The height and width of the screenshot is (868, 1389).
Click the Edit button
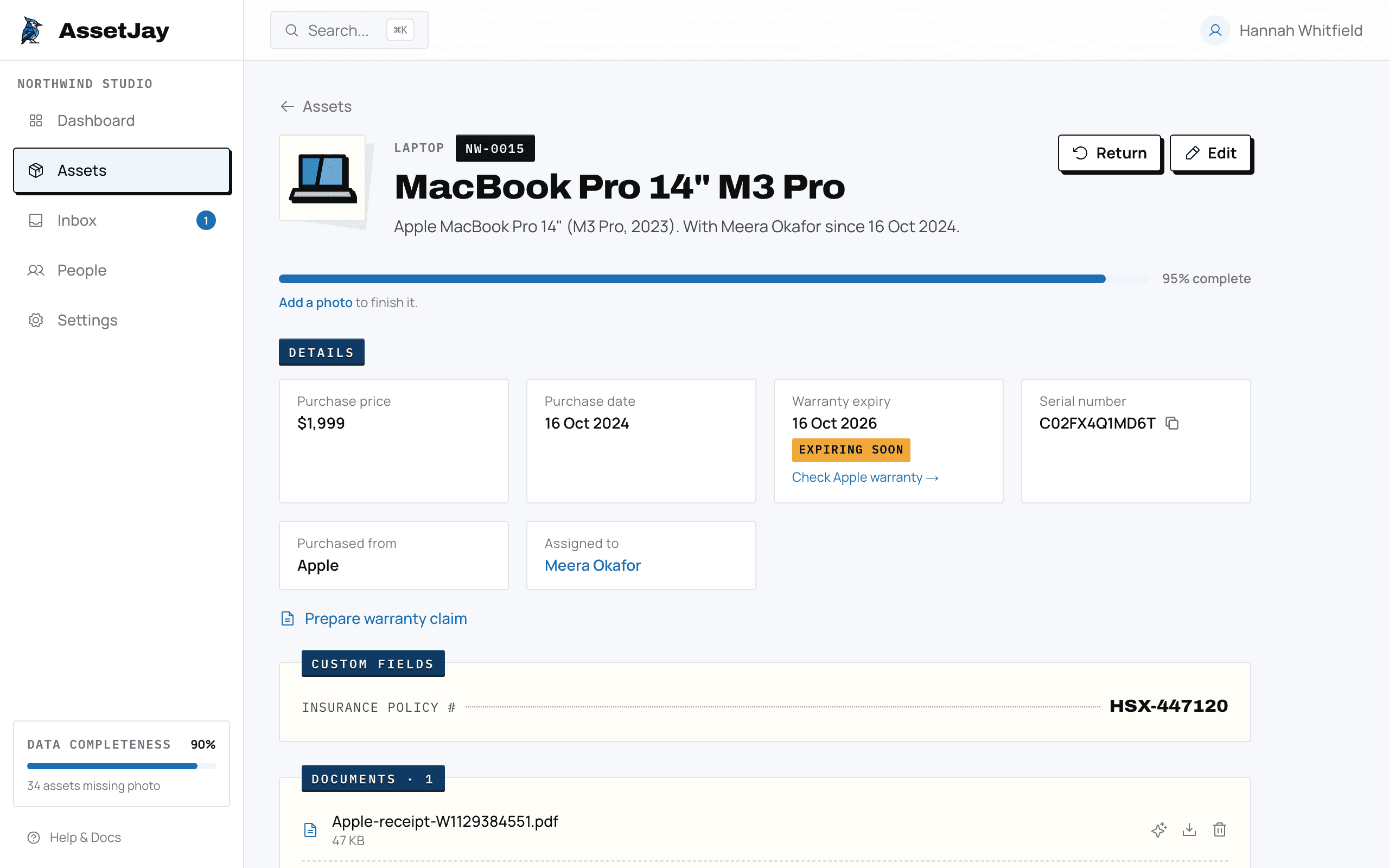(x=1210, y=154)
